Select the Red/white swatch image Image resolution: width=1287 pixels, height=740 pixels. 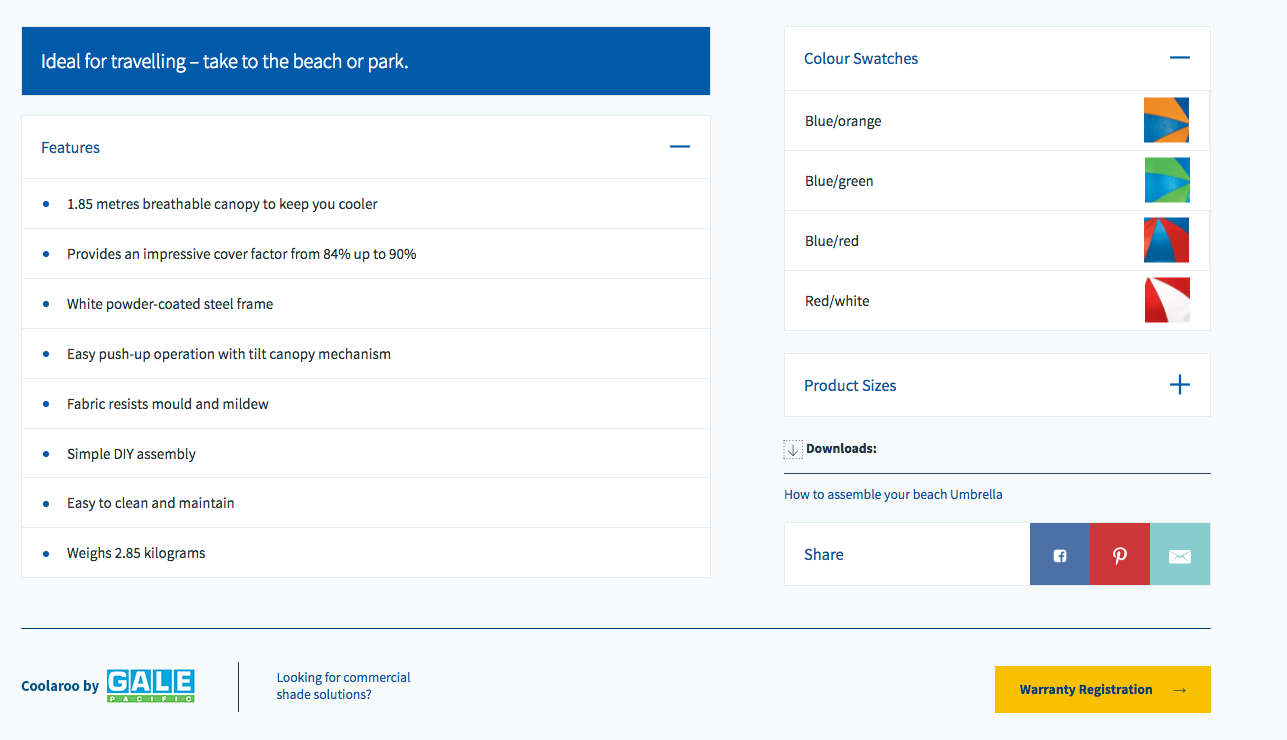coord(1167,300)
